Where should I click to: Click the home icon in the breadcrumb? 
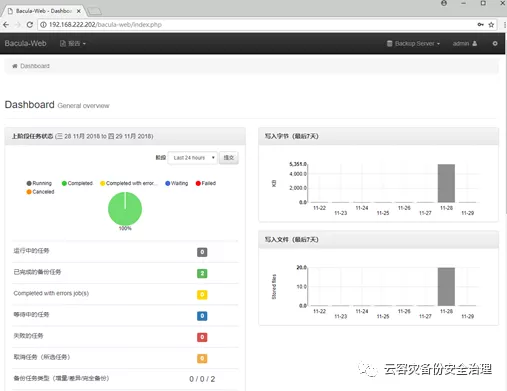tap(15, 66)
